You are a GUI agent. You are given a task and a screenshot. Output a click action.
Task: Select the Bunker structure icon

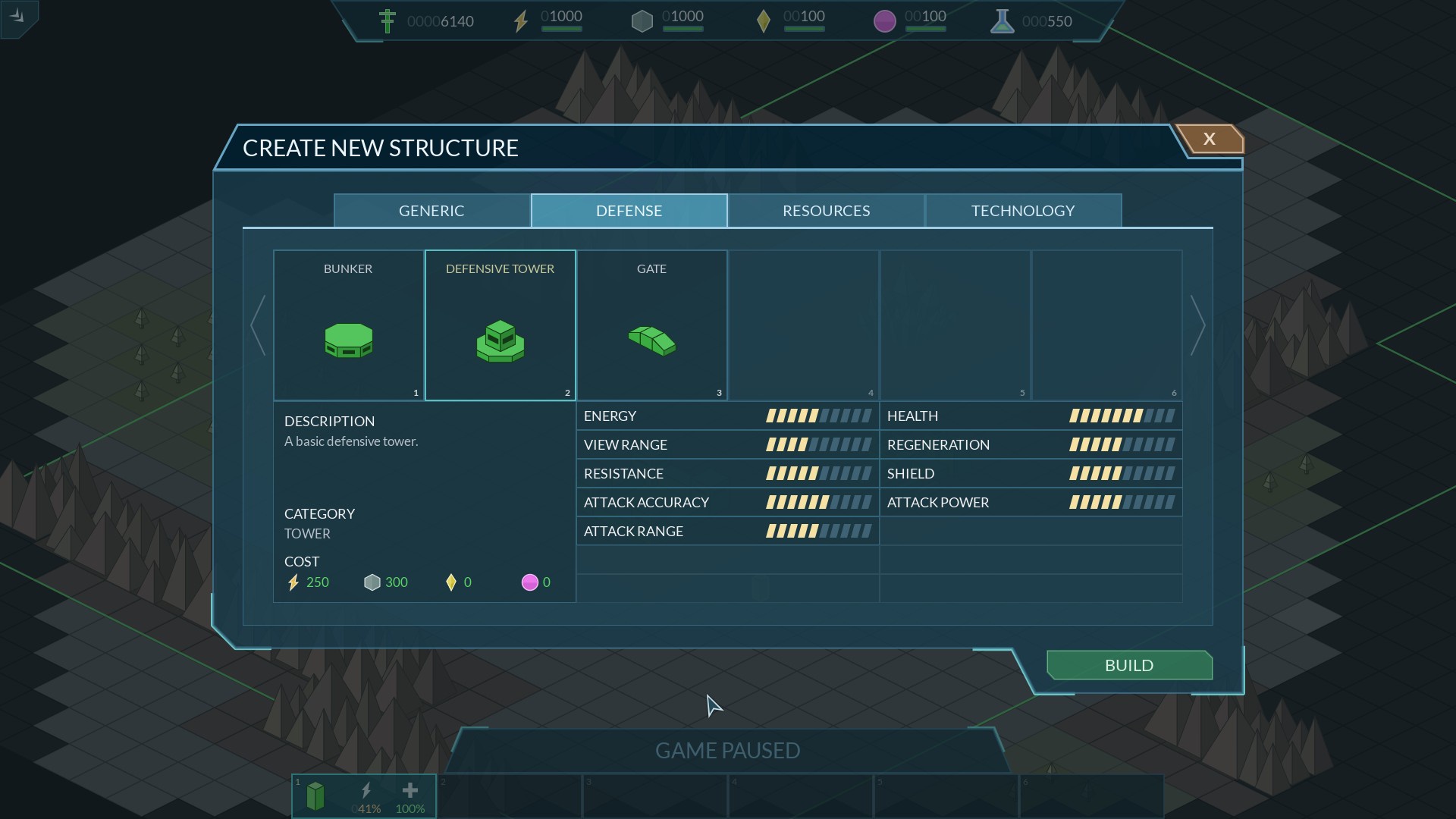point(348,340)
